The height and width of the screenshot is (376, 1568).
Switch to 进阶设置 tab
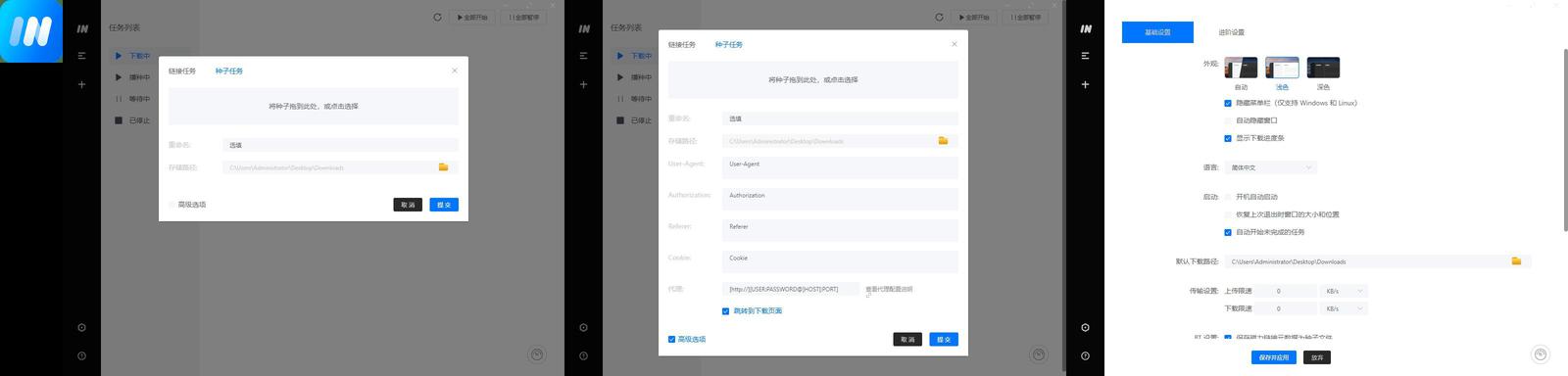tap(1231, 32)
